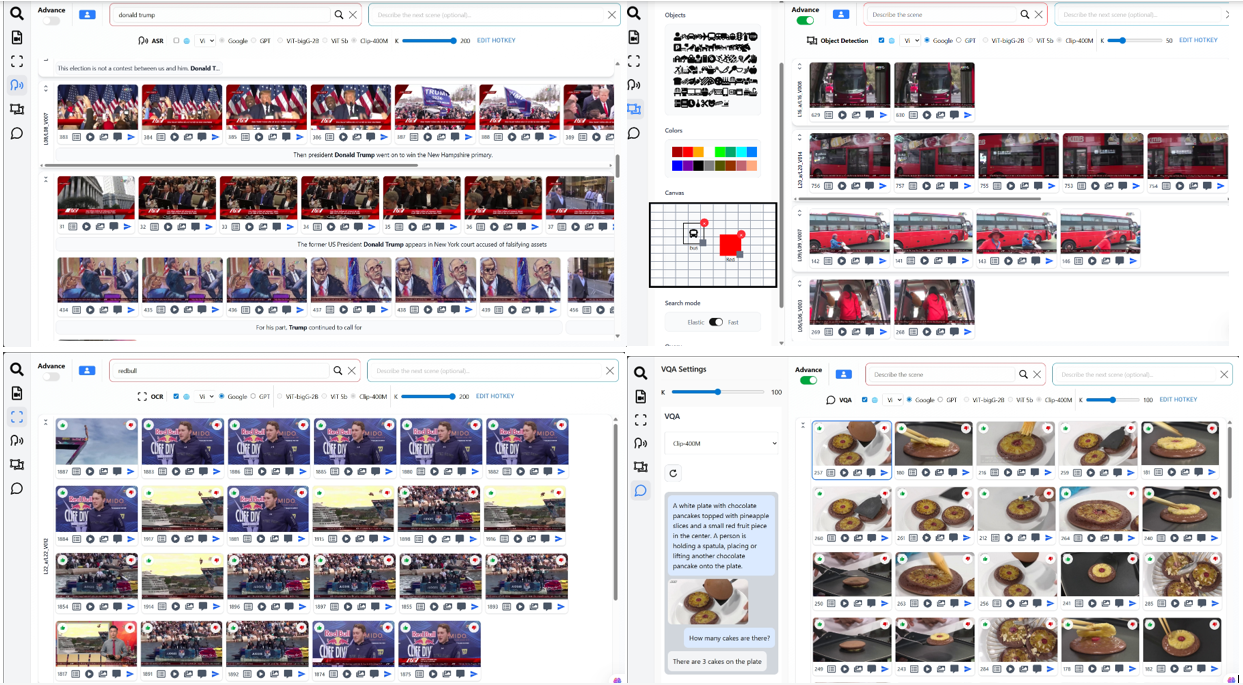Open comment icon under bus frame 756
The height and width of the screenshot is (685, 1243).
tap(869, 186)
